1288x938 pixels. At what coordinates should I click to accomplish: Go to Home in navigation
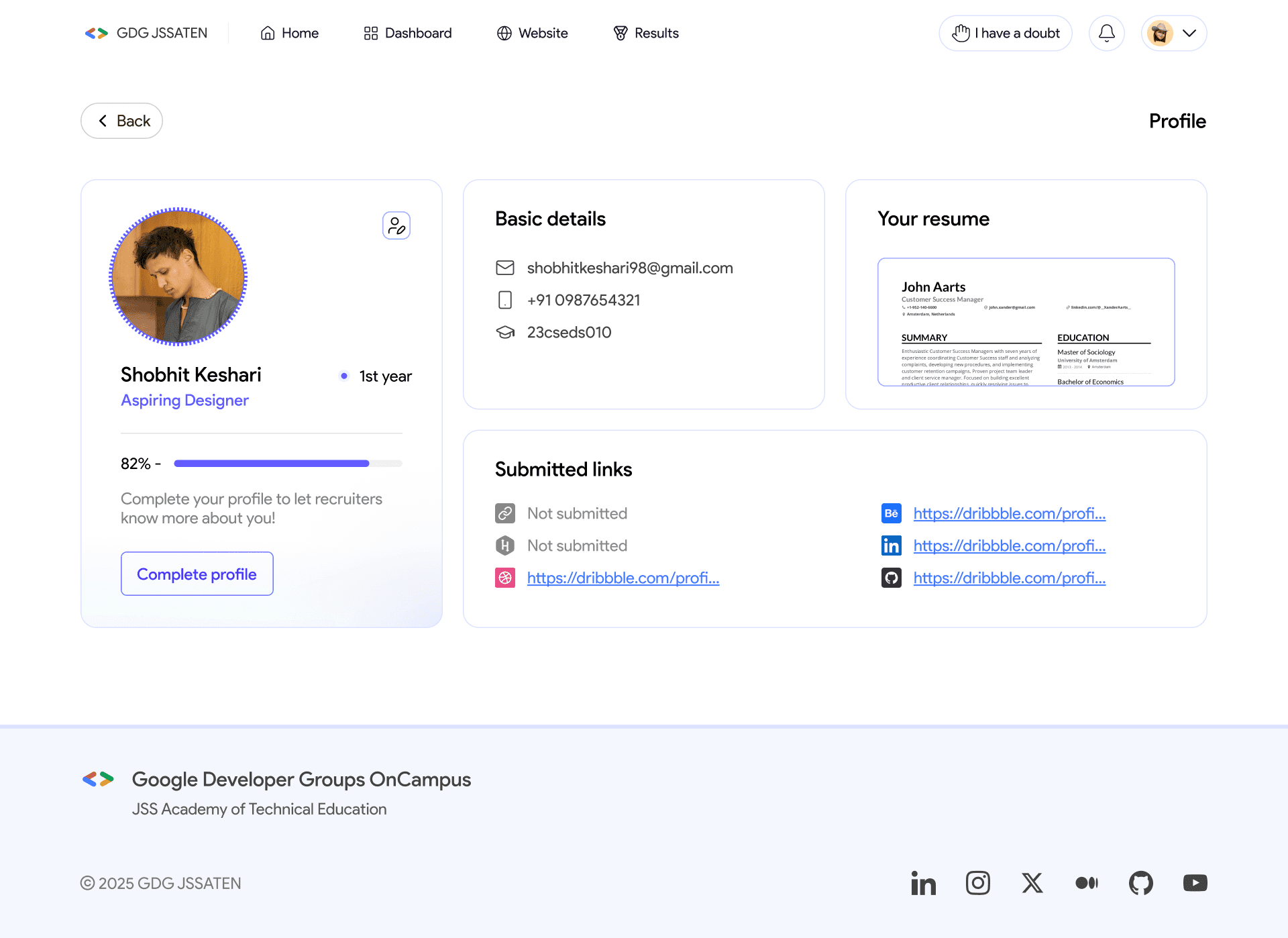pyautogui.click(x=289, y=33)
